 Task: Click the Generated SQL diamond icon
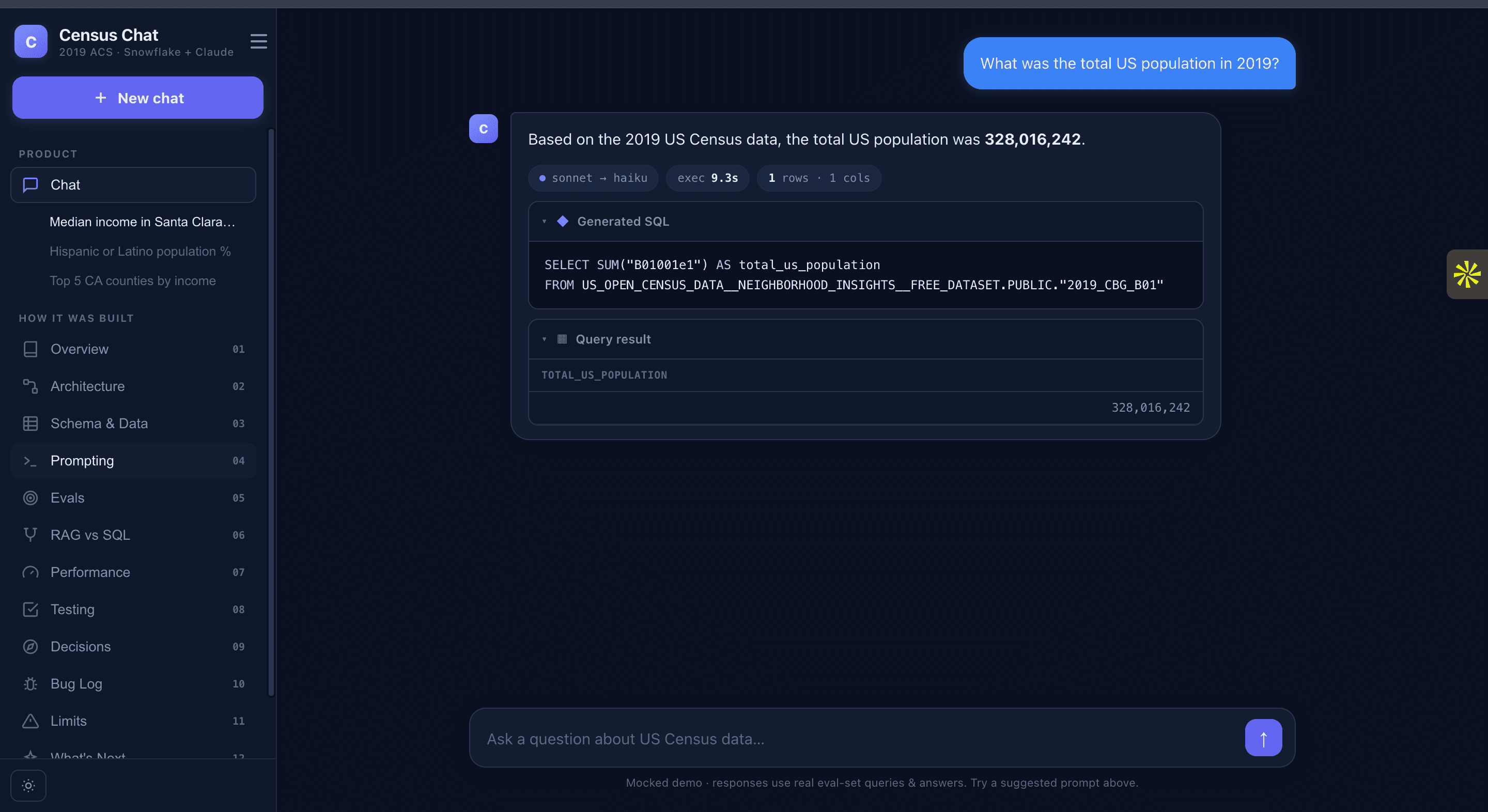pyautogui.click(x=563, y=221)
